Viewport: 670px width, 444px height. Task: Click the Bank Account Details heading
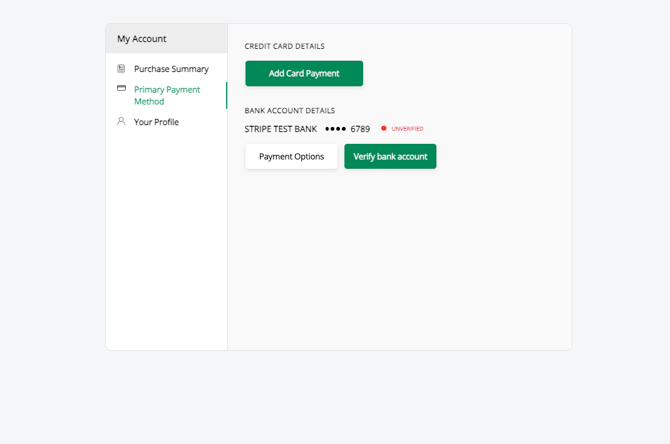pyautogui.click(x=290, y=110)
